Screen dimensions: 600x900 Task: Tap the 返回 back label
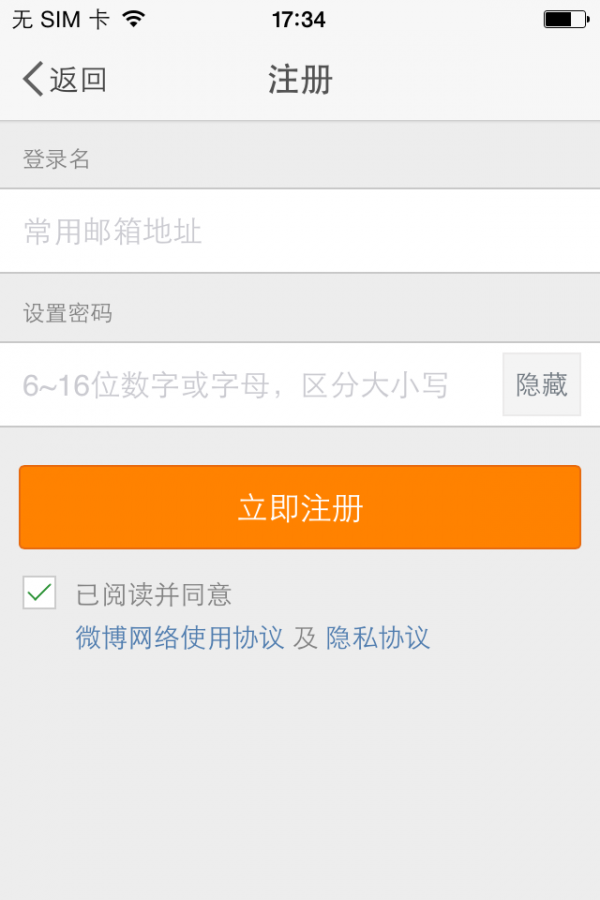pyautogui.click(x=78, y=80)
